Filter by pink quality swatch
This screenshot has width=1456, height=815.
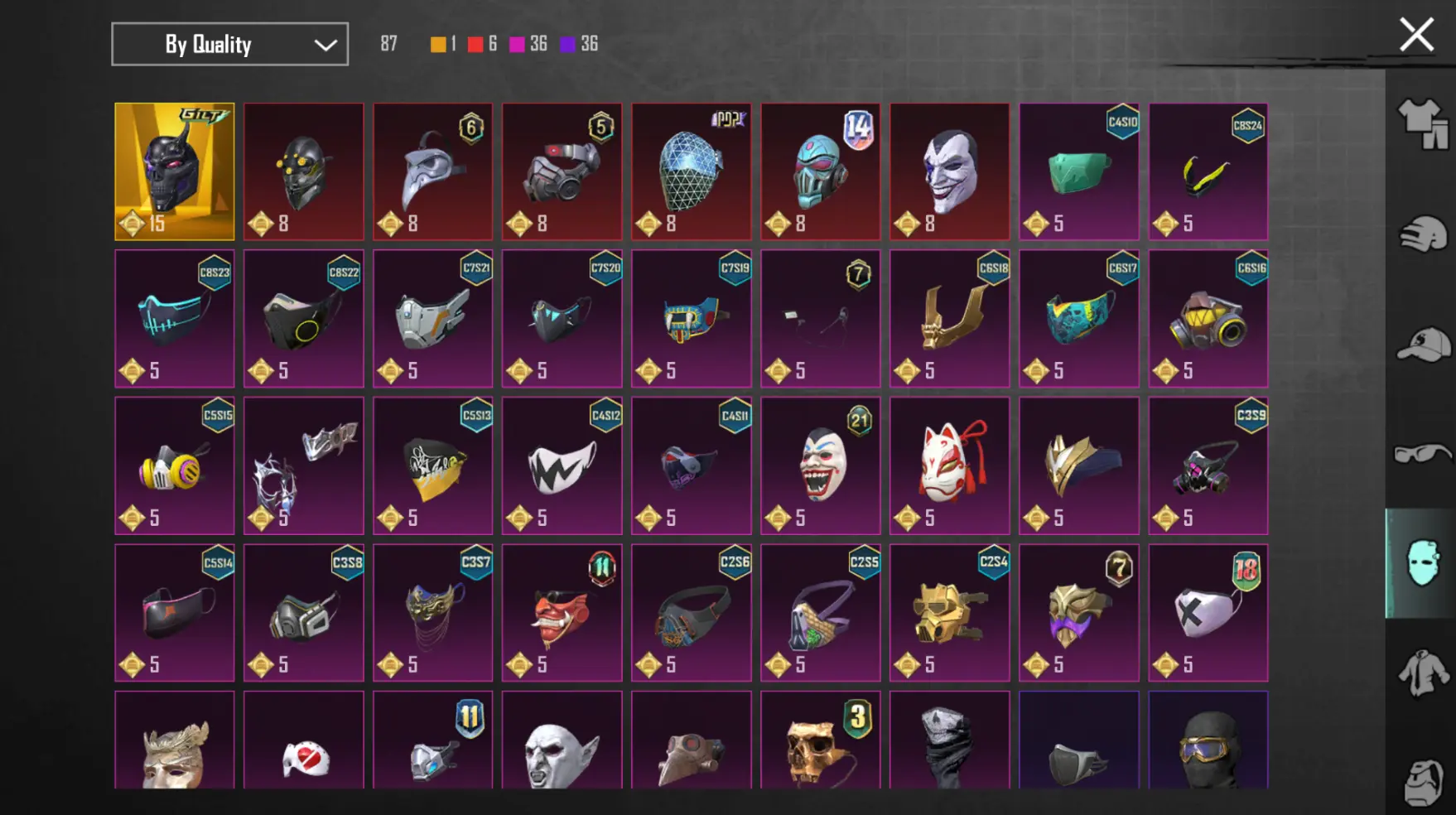[x=517, y=44]
